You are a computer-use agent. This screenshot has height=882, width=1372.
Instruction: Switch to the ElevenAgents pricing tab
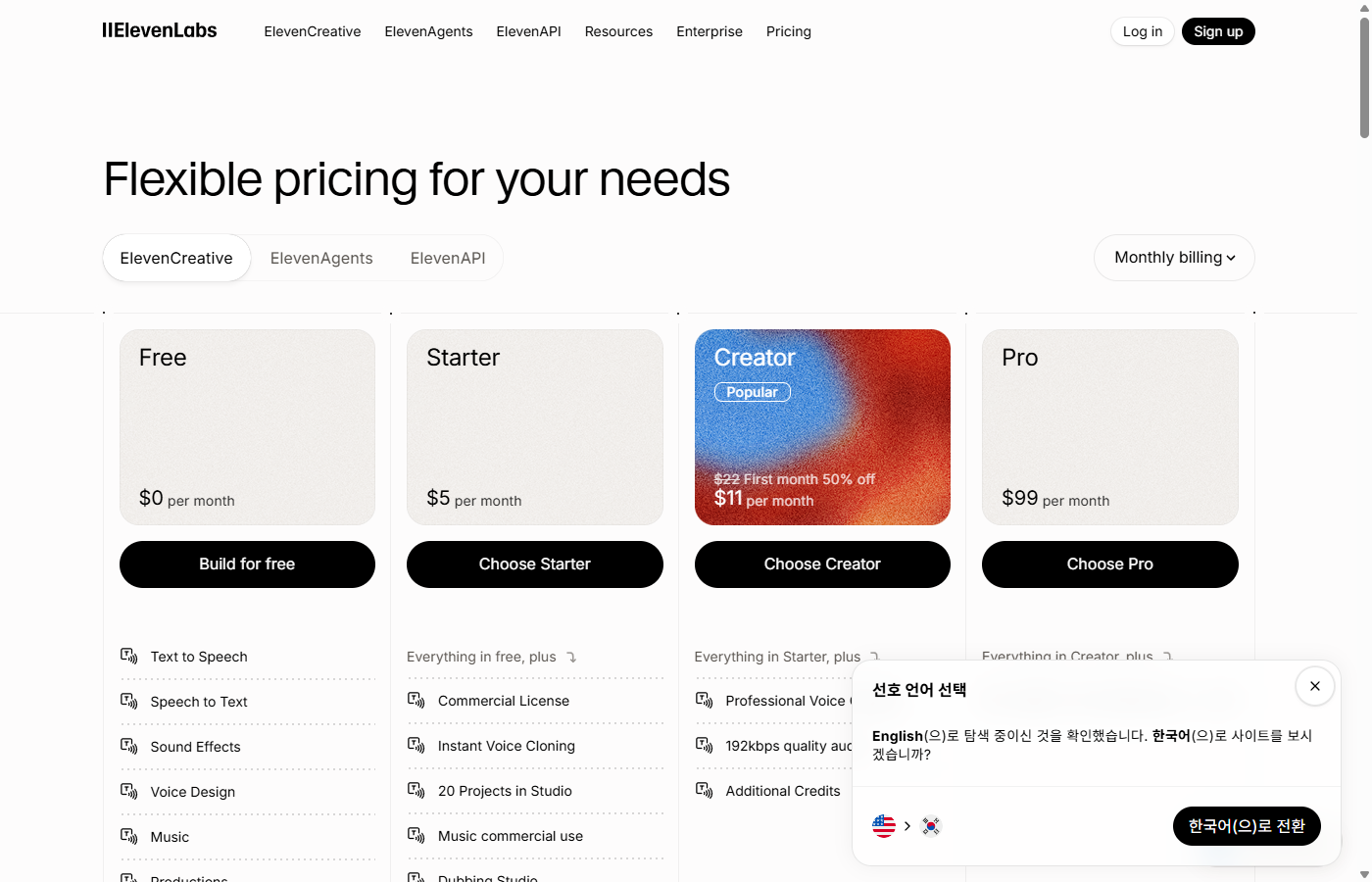321,258
